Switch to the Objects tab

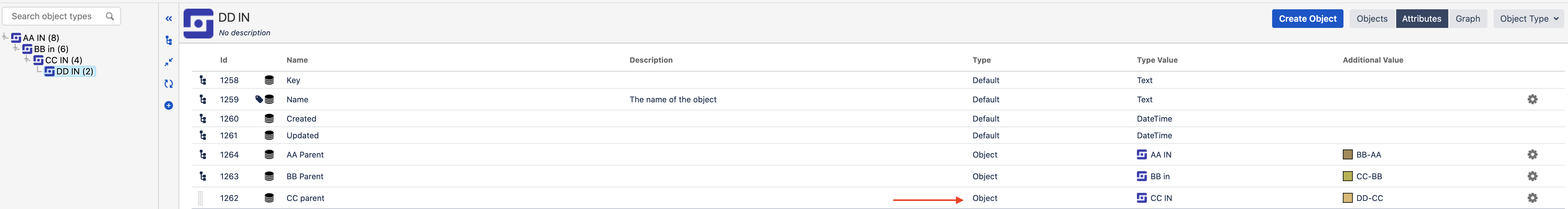coord(1371,19)
